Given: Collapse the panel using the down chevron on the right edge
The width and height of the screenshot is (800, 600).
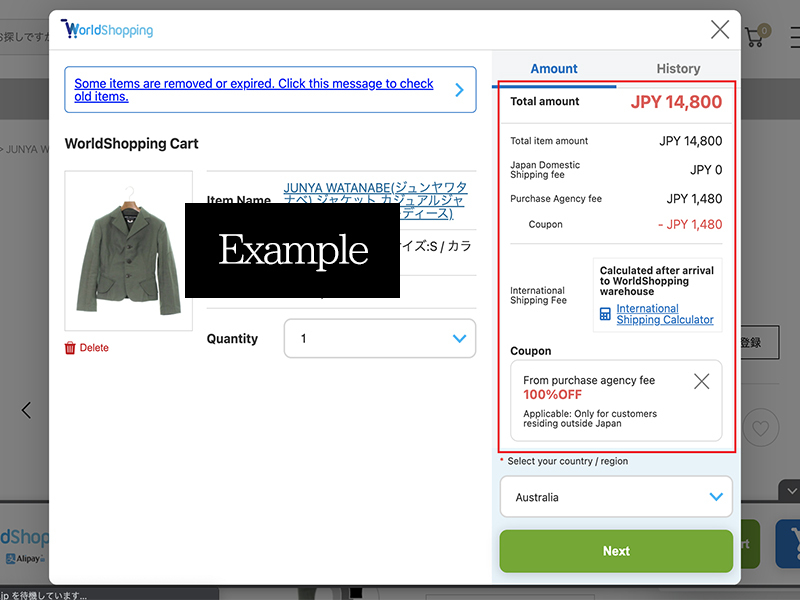Looking at the screenshot, I should coord(791,491).
